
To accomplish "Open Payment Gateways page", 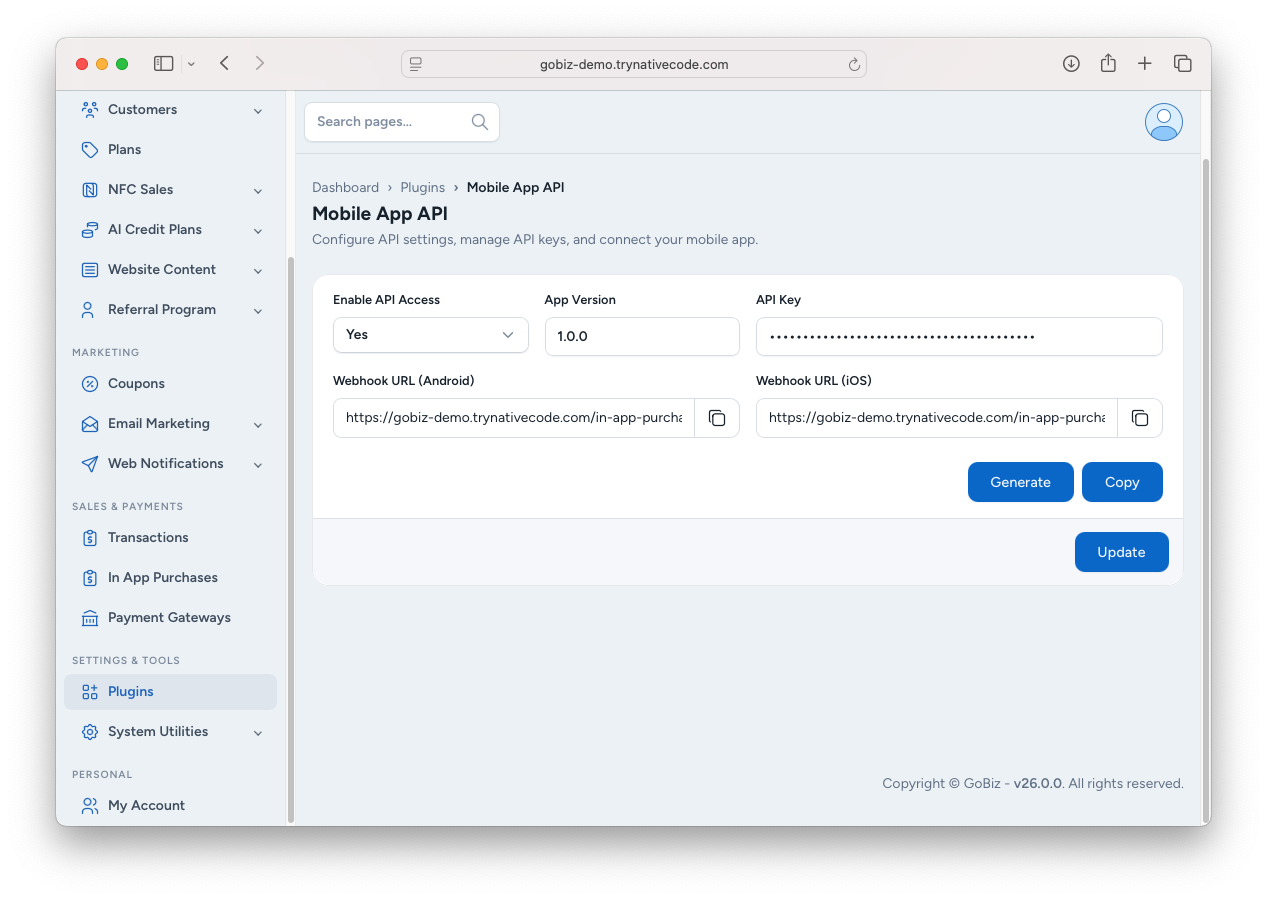I will (170, 618).
